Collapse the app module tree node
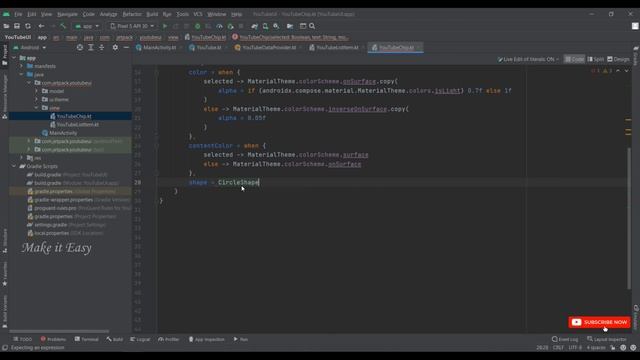 click(14, 58)
